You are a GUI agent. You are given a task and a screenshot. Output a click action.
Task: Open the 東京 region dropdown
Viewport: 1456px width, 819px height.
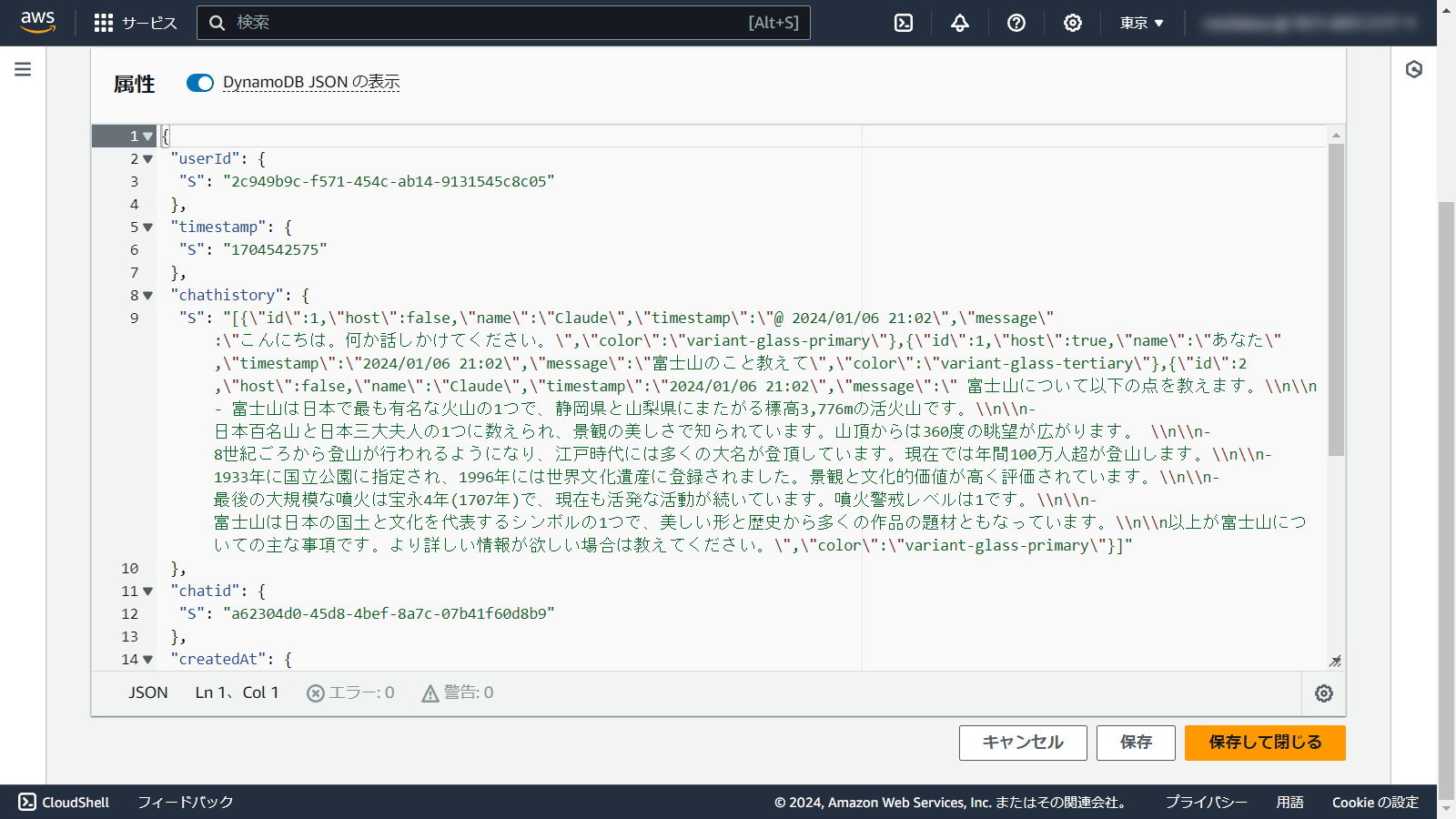click(x=1141, y=23)
